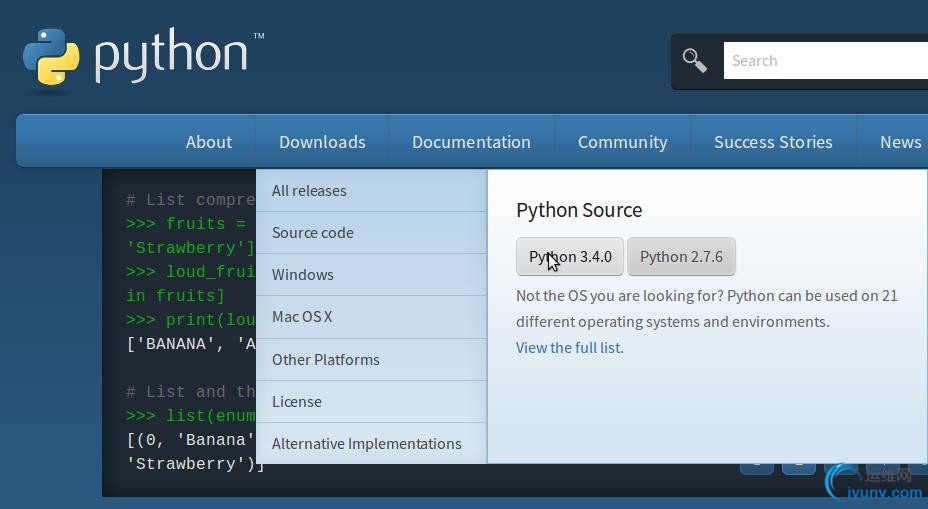Click the Python Source heading
The image size is (928, 509).
point(579,210)
